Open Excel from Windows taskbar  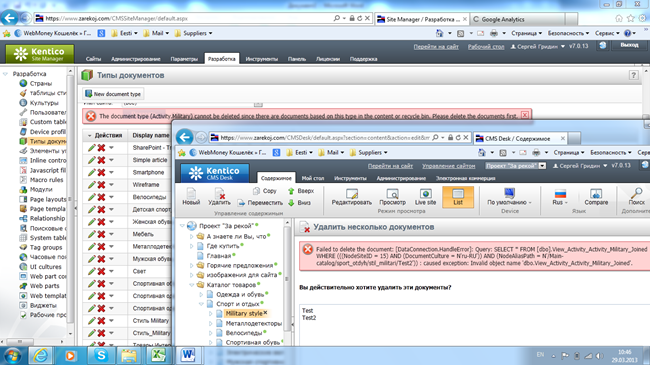(x=158, y=355)
